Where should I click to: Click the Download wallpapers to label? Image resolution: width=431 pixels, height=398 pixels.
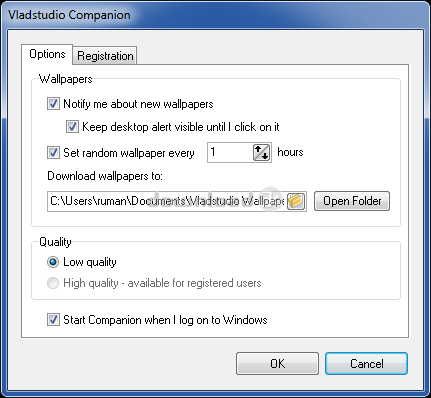(105, 176)
